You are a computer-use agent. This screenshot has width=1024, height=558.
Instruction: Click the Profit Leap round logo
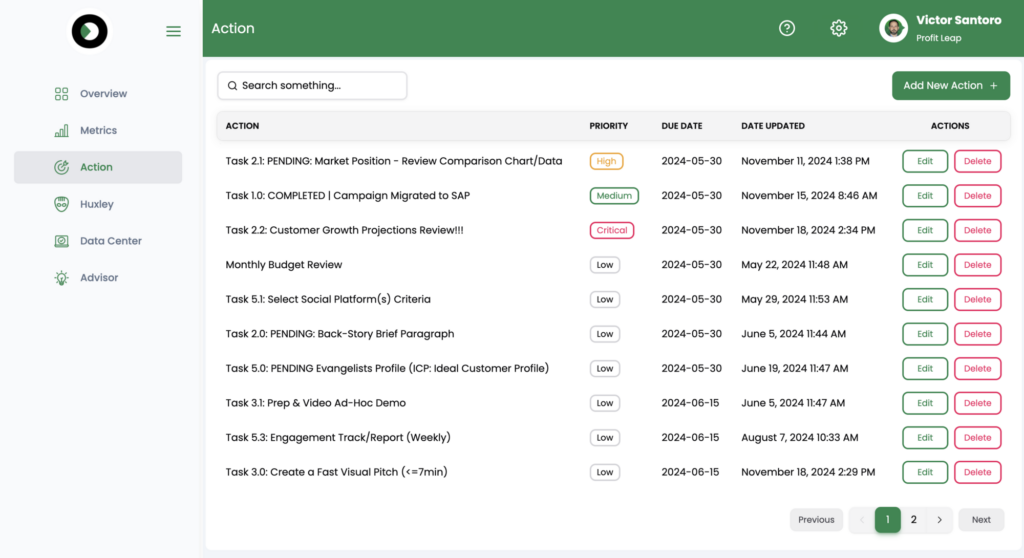click(x=89, y=31)
